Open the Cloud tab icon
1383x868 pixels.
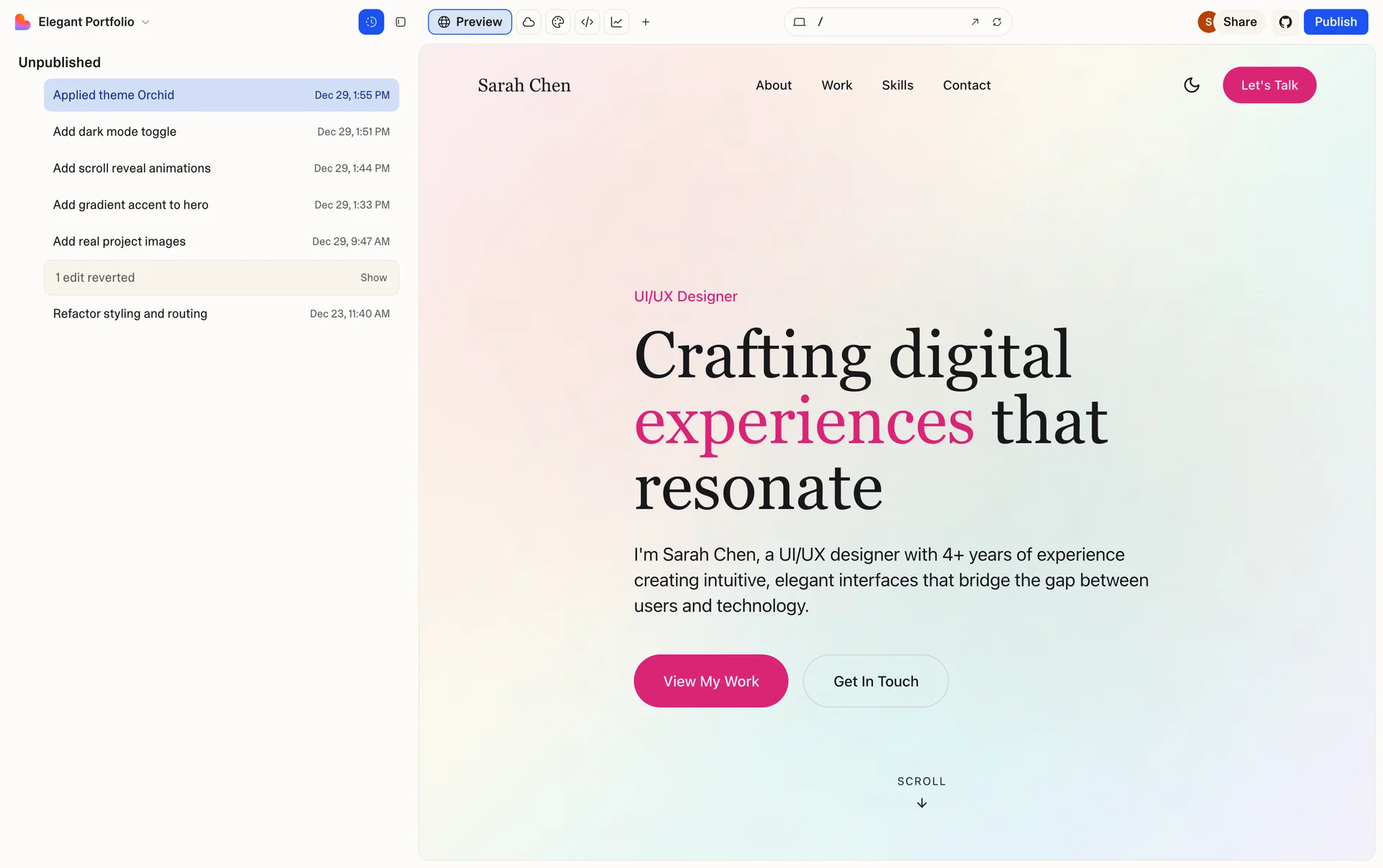point(529,22)
